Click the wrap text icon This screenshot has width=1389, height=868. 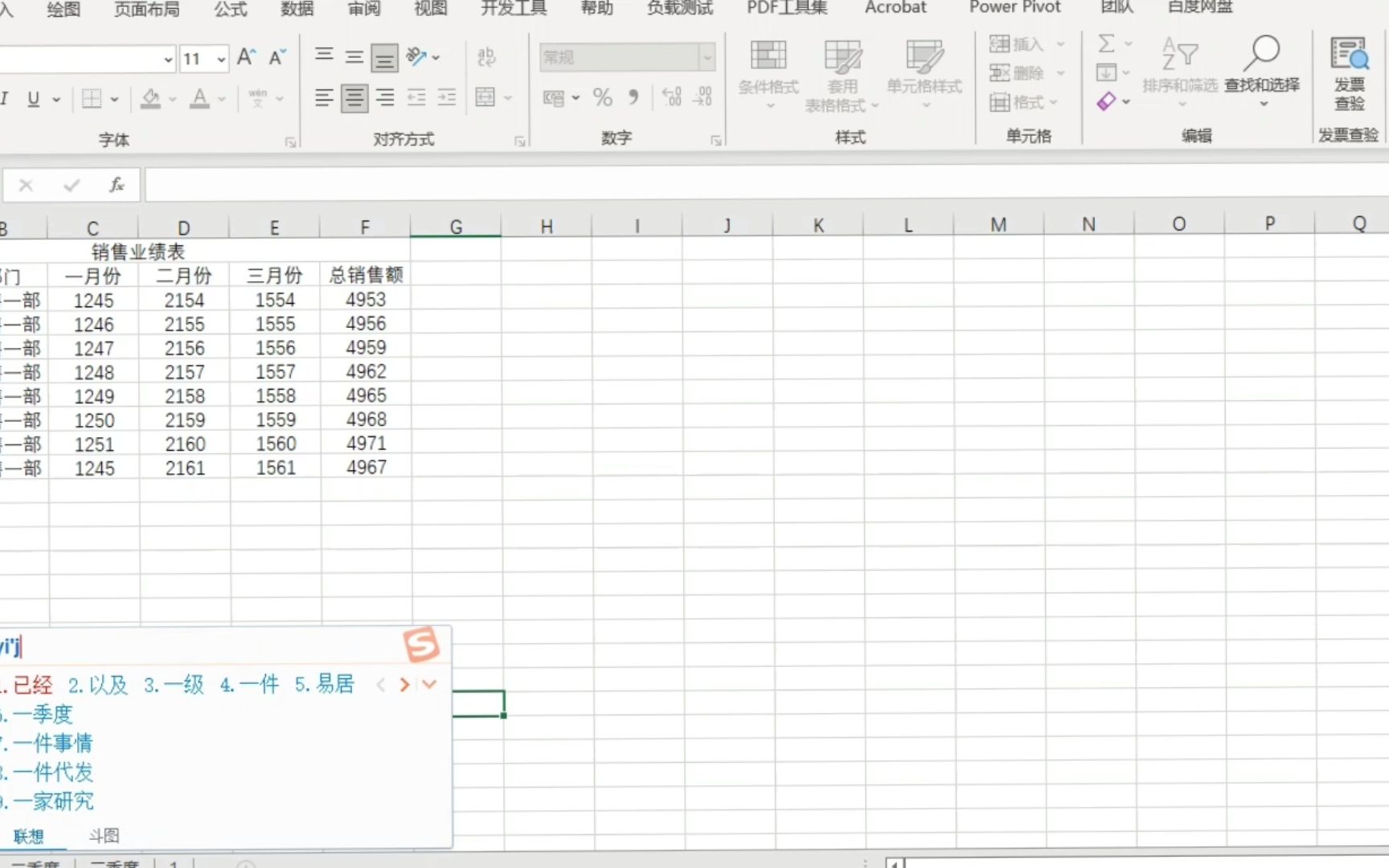point(486,56)
